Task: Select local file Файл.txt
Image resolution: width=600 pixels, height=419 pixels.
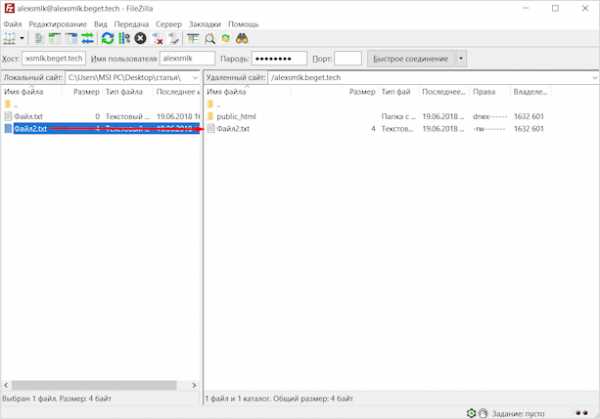Action: pos(102,116)
